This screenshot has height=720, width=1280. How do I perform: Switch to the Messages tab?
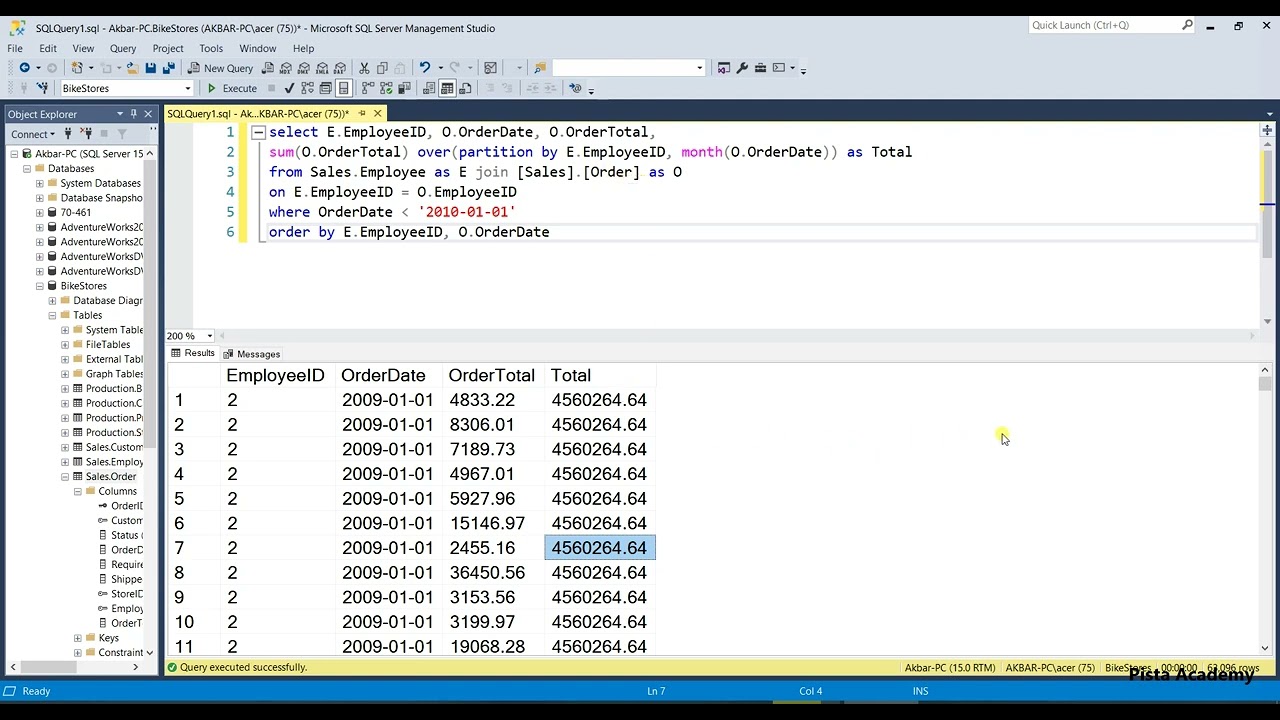point(252,354)
